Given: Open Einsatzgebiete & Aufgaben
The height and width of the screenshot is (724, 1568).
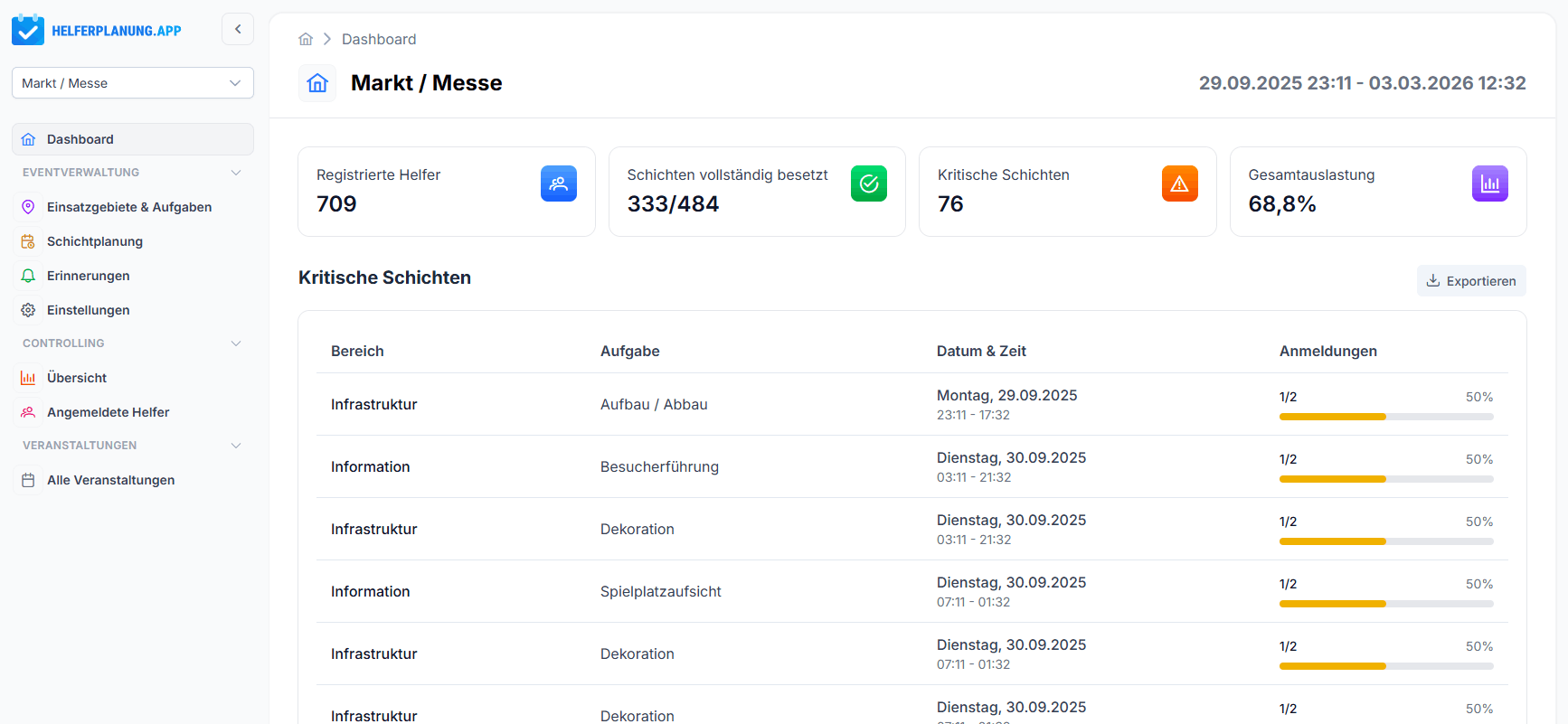Looking at the screenshot, I should (x=133, y=207).
